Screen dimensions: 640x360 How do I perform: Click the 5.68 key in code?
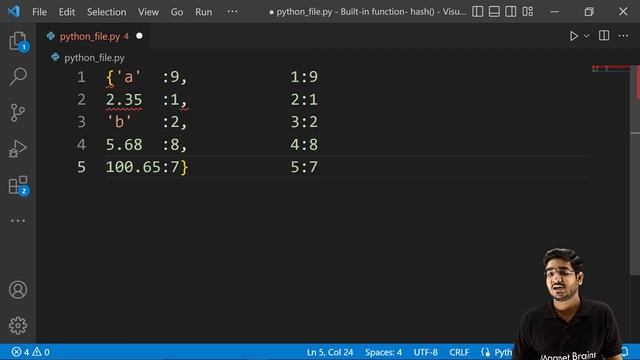click(x=124, y=144)
